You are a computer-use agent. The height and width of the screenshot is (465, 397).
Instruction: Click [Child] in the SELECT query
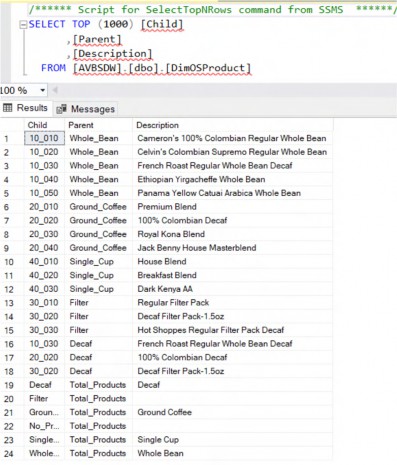(162, 24)
